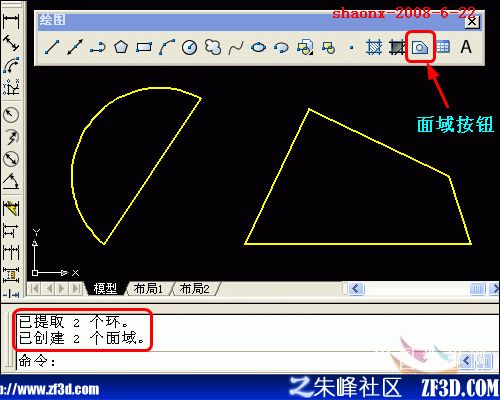500x400 pixels.
Task: Select the Ellipse tool
Action: pyautogui.click(x=258, y=47)
